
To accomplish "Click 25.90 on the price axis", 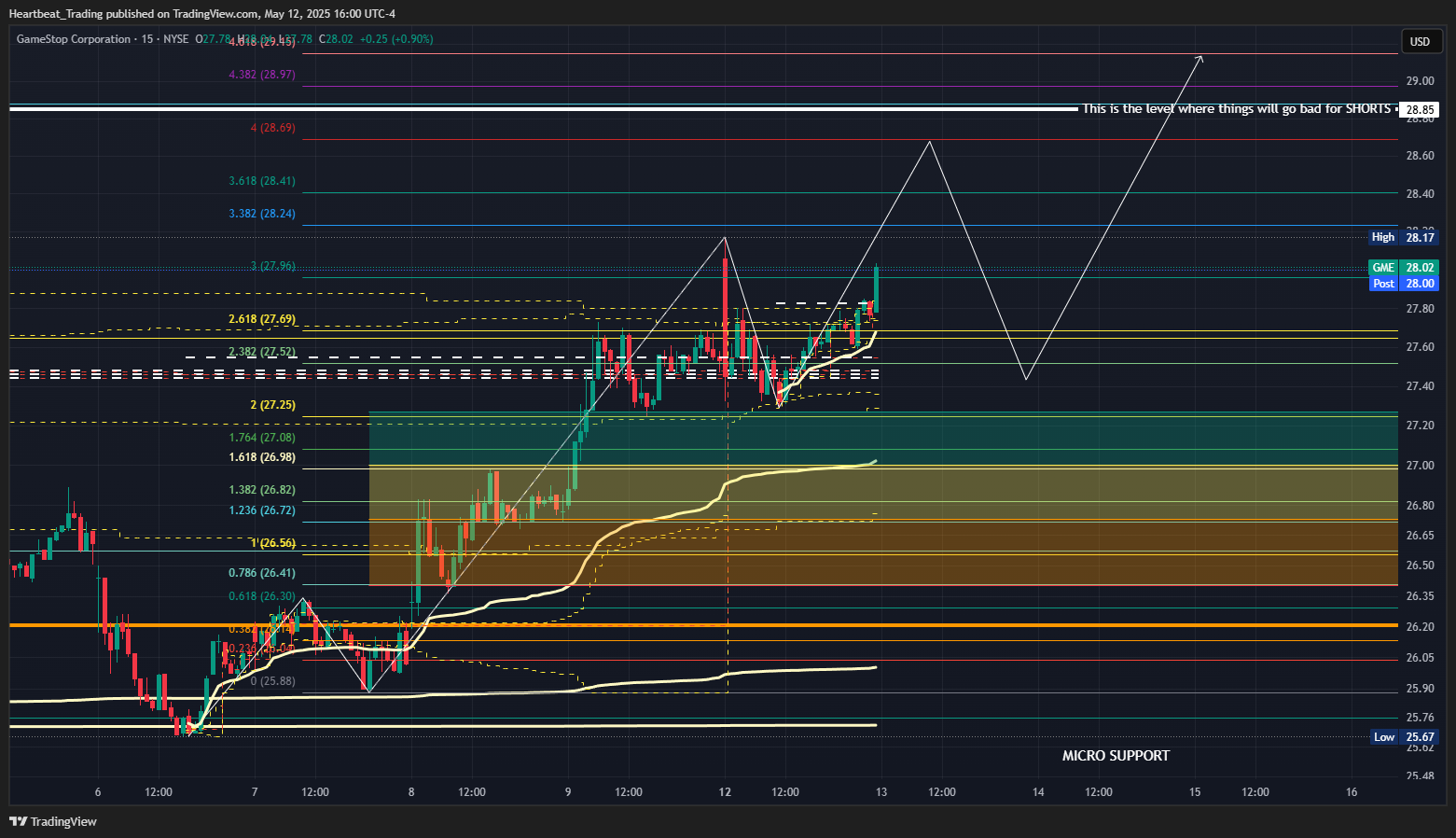I will point(1420,689).
